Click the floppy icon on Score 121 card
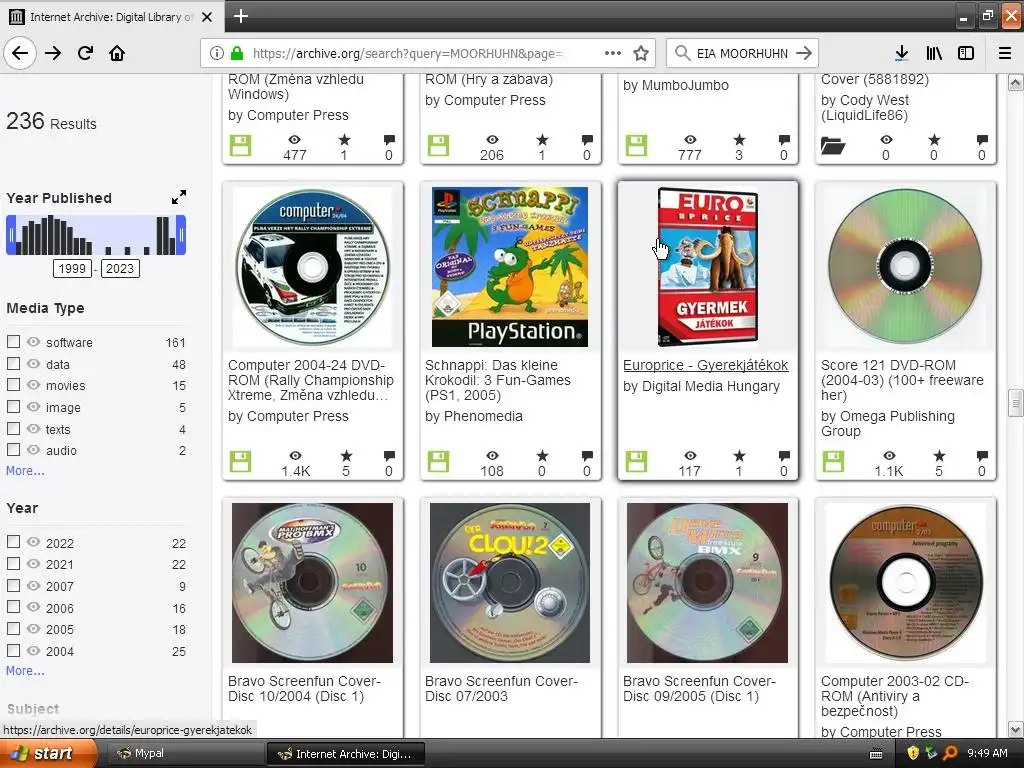The width and height of the screenshot is (1024, 768). tap(833, 461)
